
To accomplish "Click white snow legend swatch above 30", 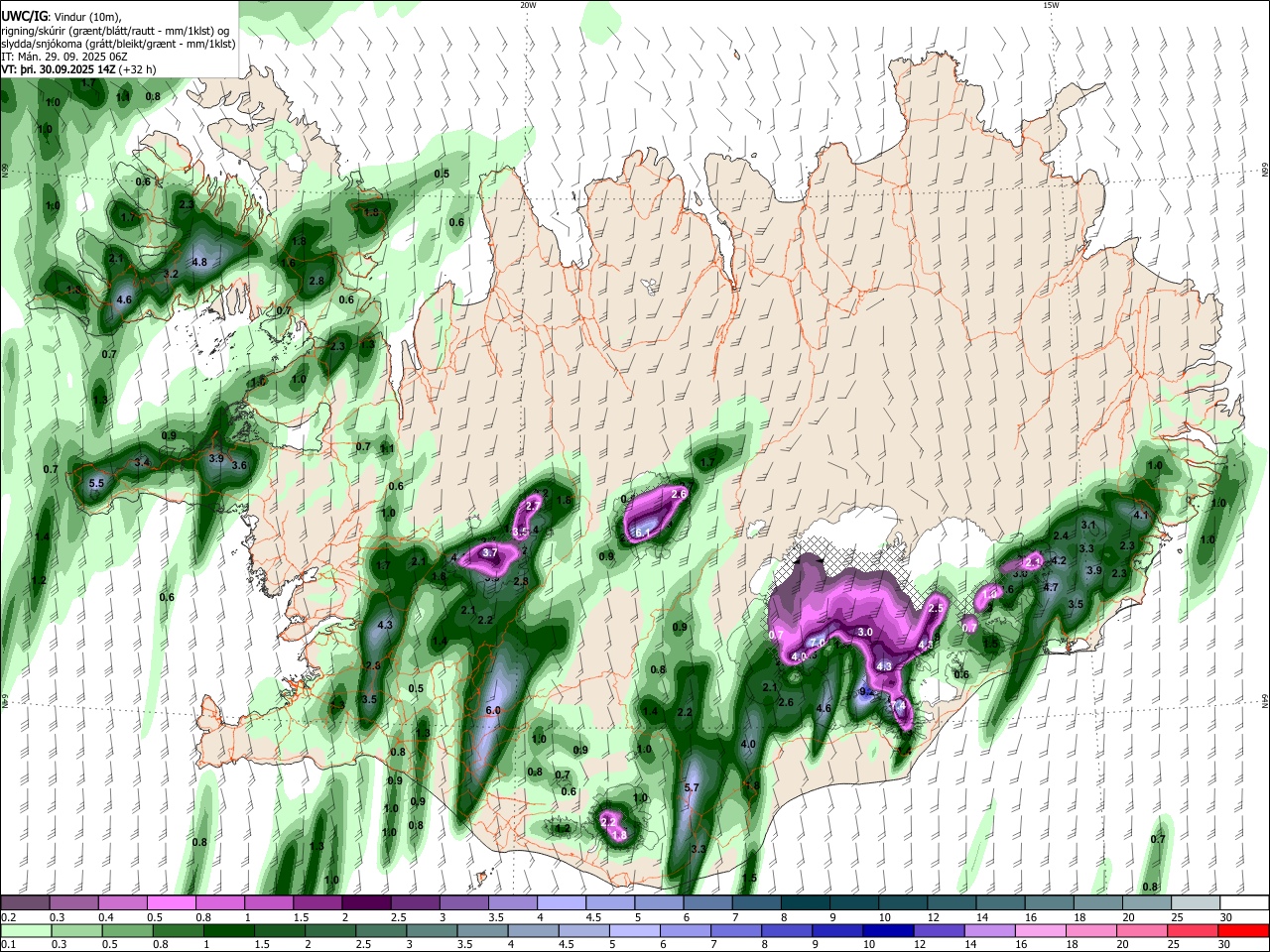I will point(1243,903).
